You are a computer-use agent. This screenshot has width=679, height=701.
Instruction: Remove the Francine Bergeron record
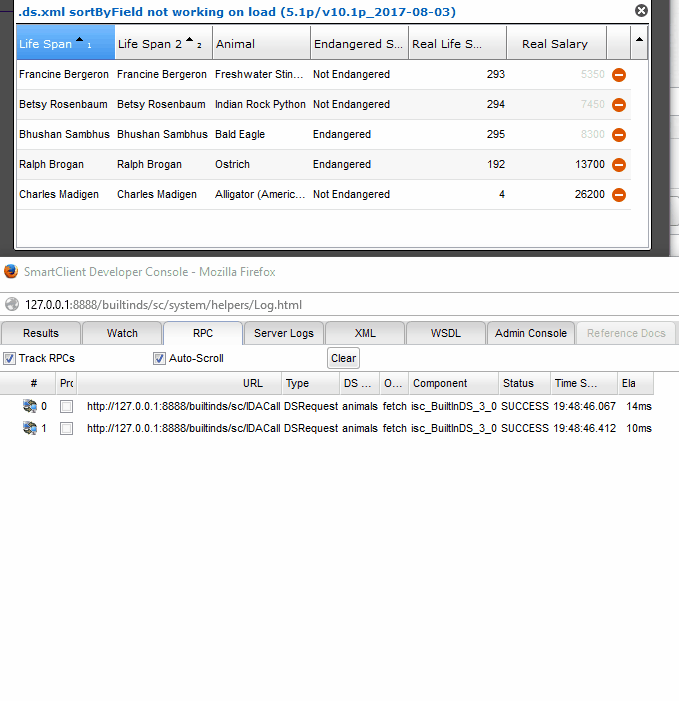coord(619,75)
